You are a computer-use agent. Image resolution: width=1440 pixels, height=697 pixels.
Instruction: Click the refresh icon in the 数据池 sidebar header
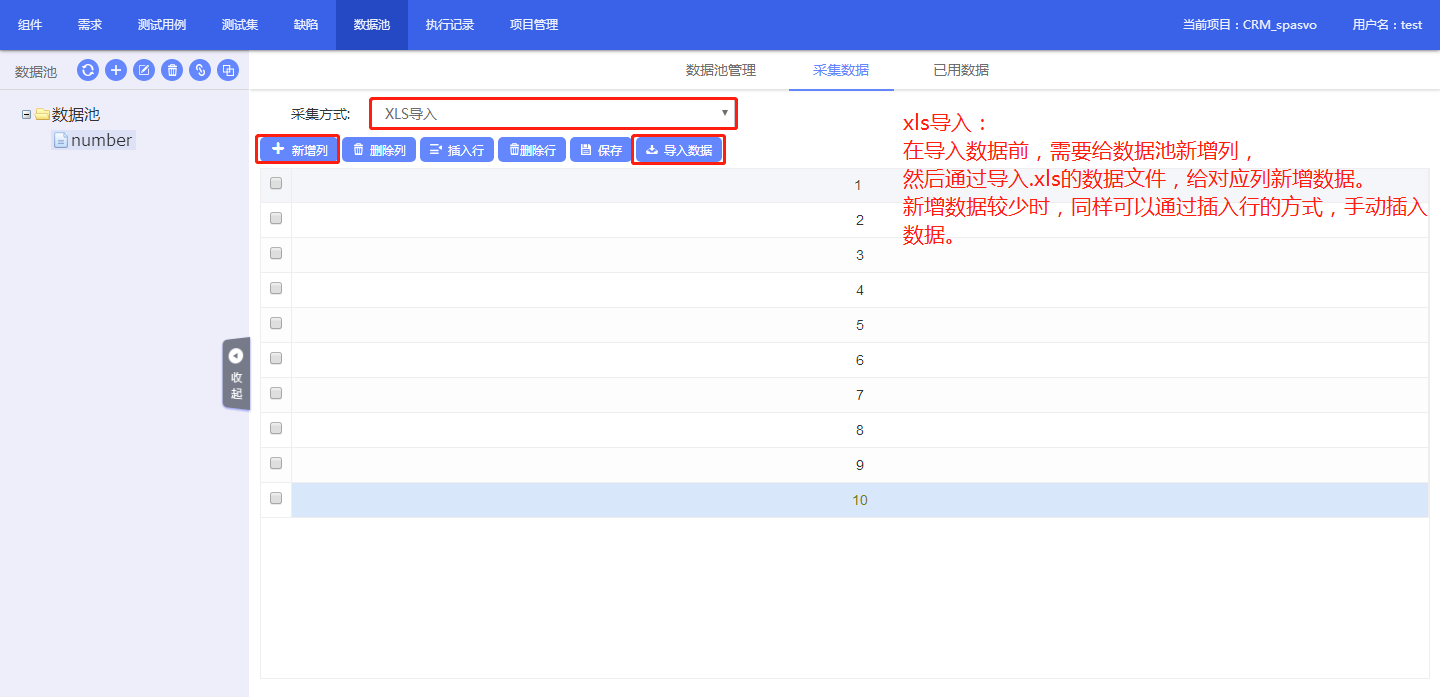pyautogui.click(x=88, y=70)
